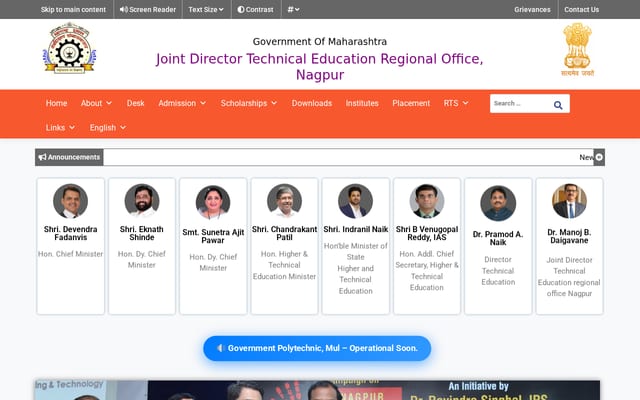
Task: Click the site title Joint Director Technical Education
Action: click(320, 67)
